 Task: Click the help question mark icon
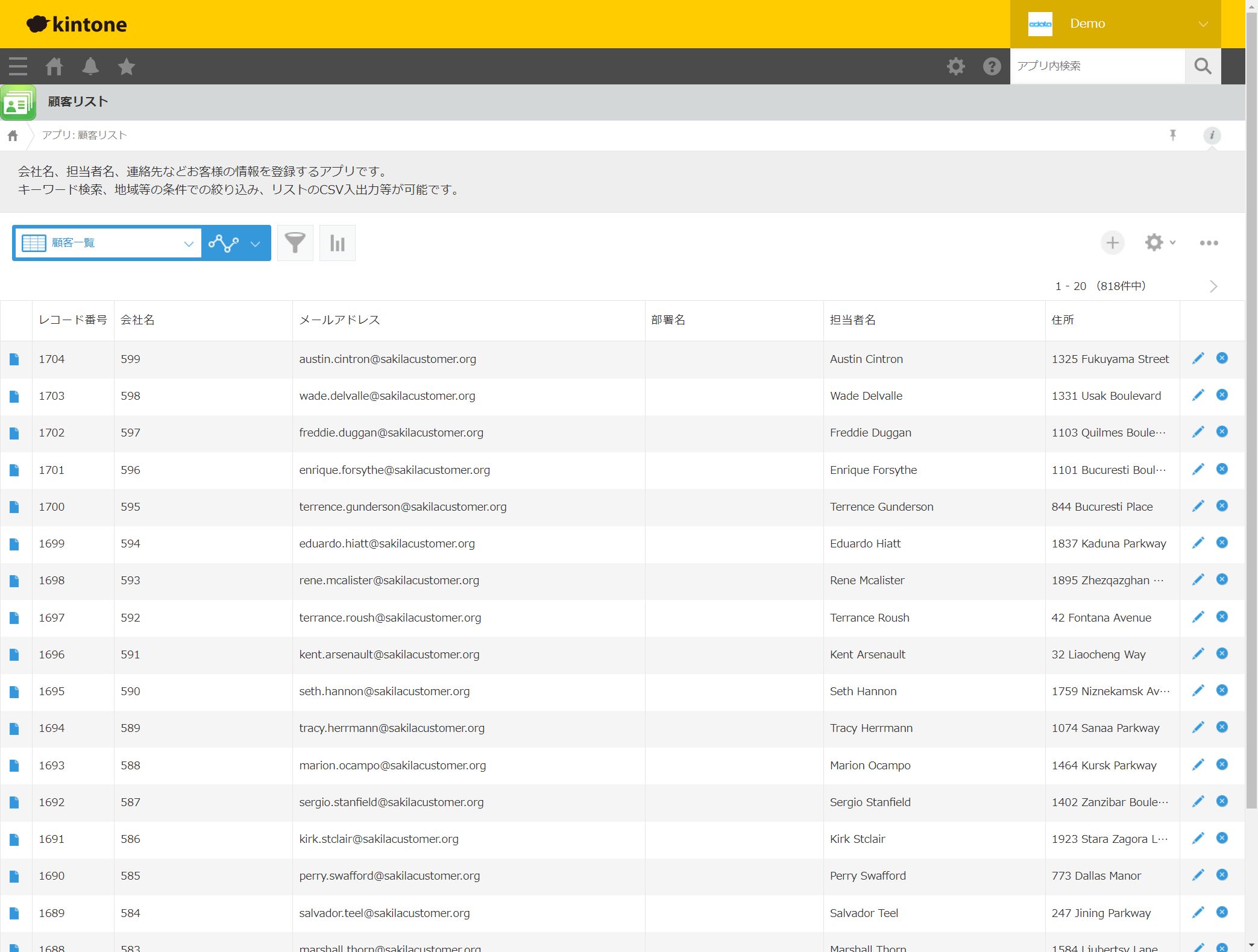click(992, 66)
